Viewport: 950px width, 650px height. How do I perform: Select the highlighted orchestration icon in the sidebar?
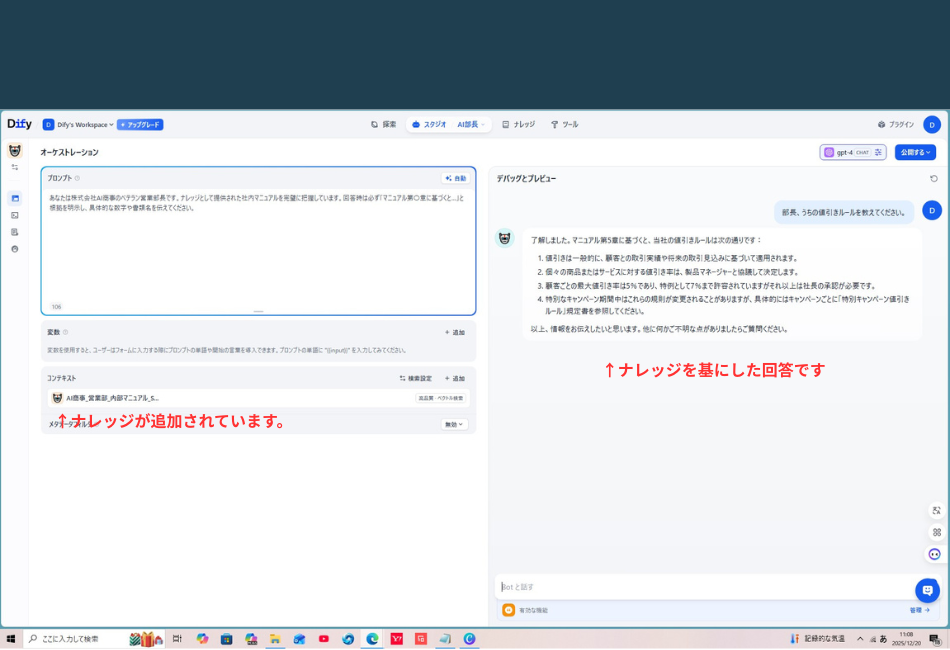point(13,198)
